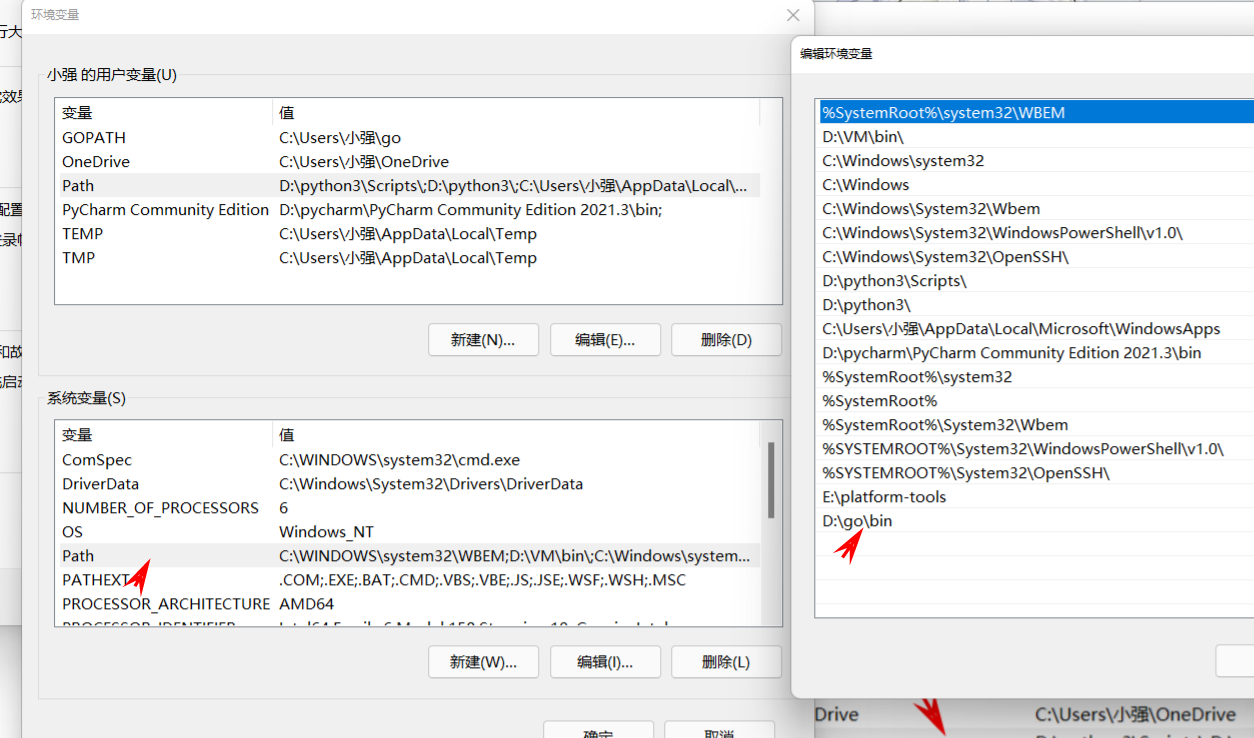Select the D:\python3\ path entry
The image size is (1254, 738).
tap(1036, 305)
